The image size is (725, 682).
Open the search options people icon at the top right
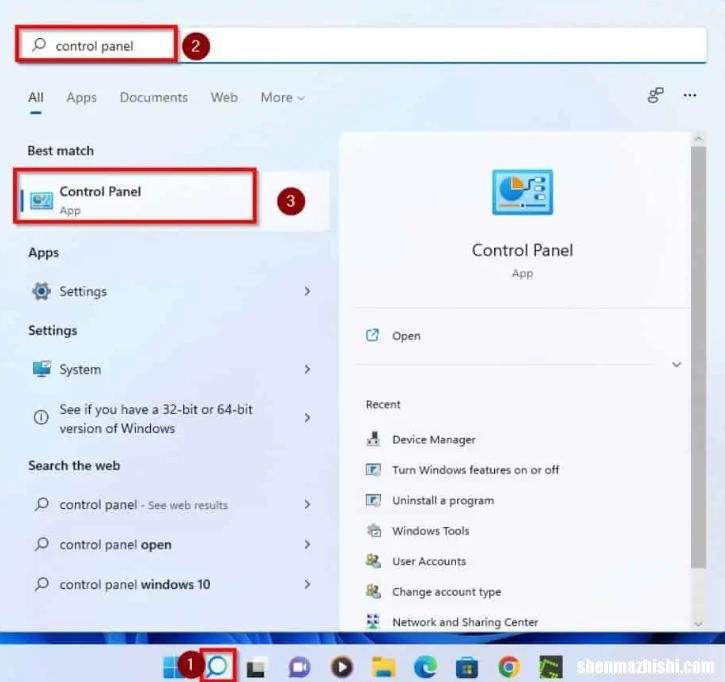pos(655,95)
